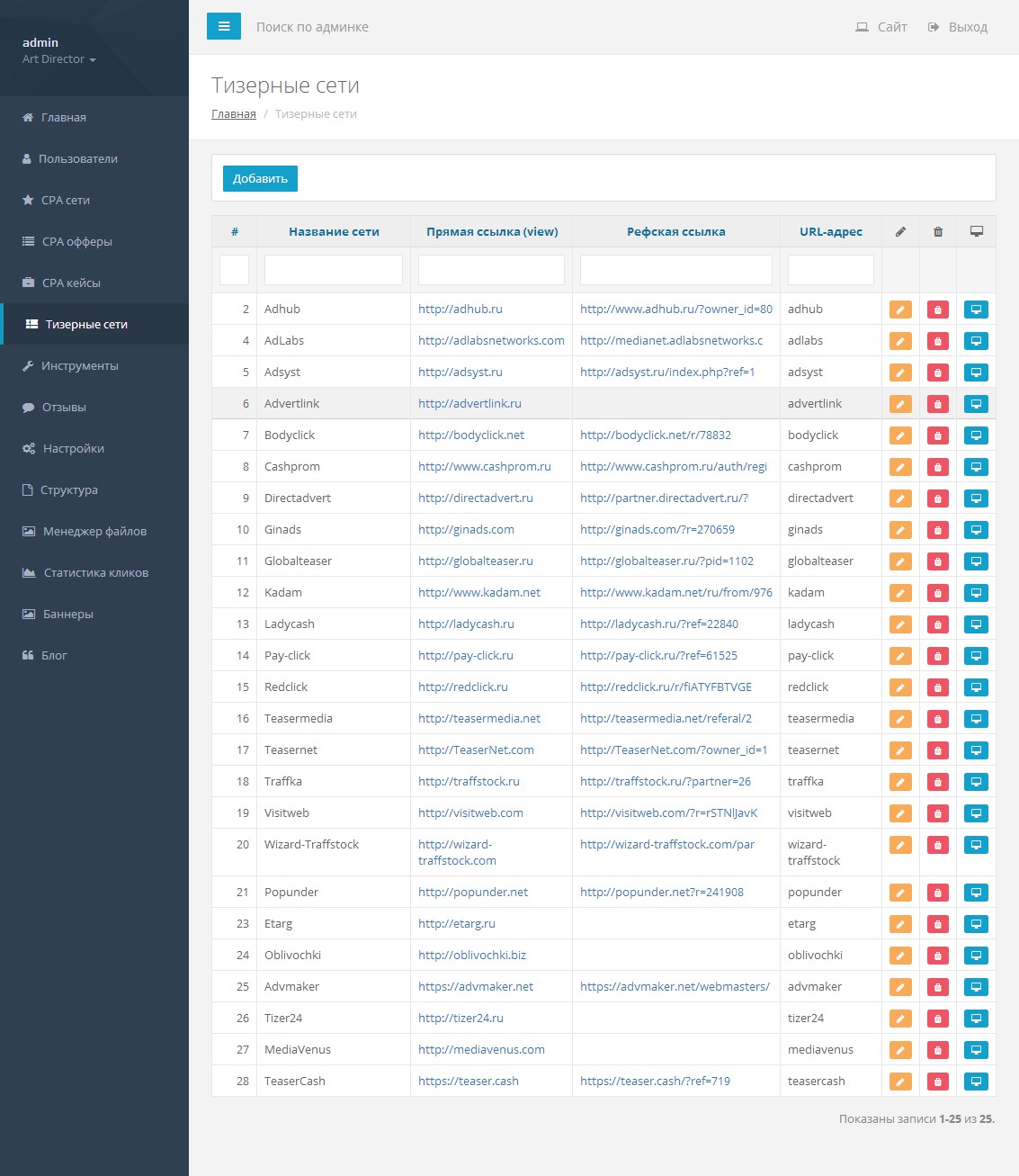The image size is (1019, 1176).
Task: Click the Добавить button
Action: tap(260, 178)
